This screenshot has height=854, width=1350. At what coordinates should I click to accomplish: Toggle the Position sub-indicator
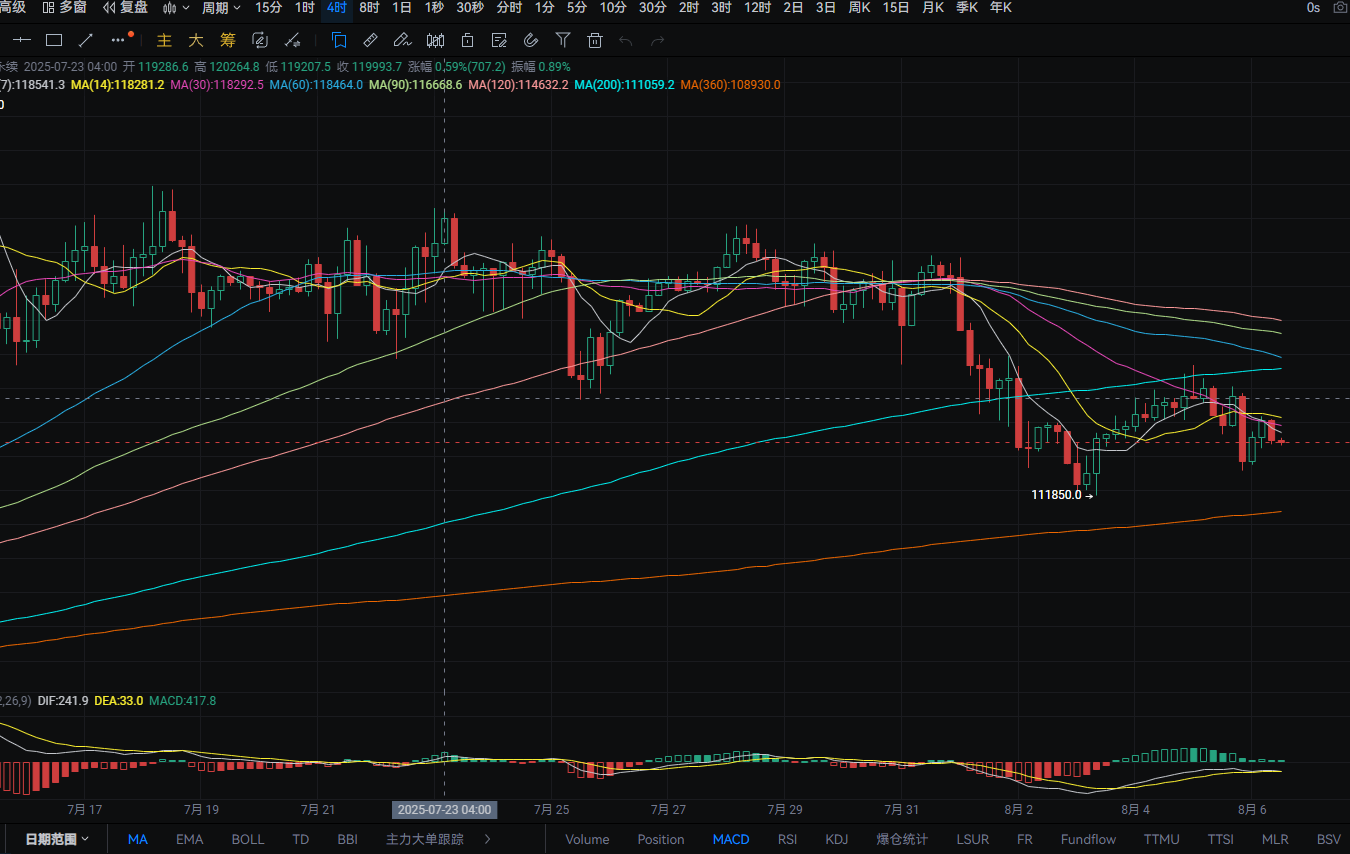pyautogui.click(x=661, y=839)
